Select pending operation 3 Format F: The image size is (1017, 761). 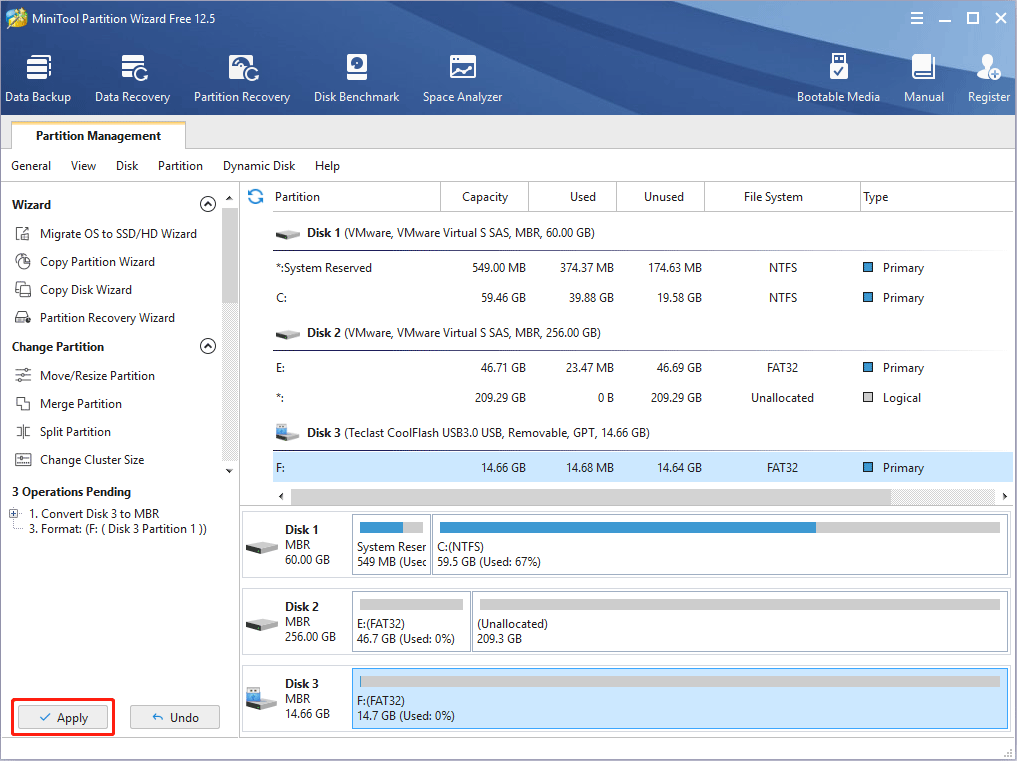tap(117, 529)
